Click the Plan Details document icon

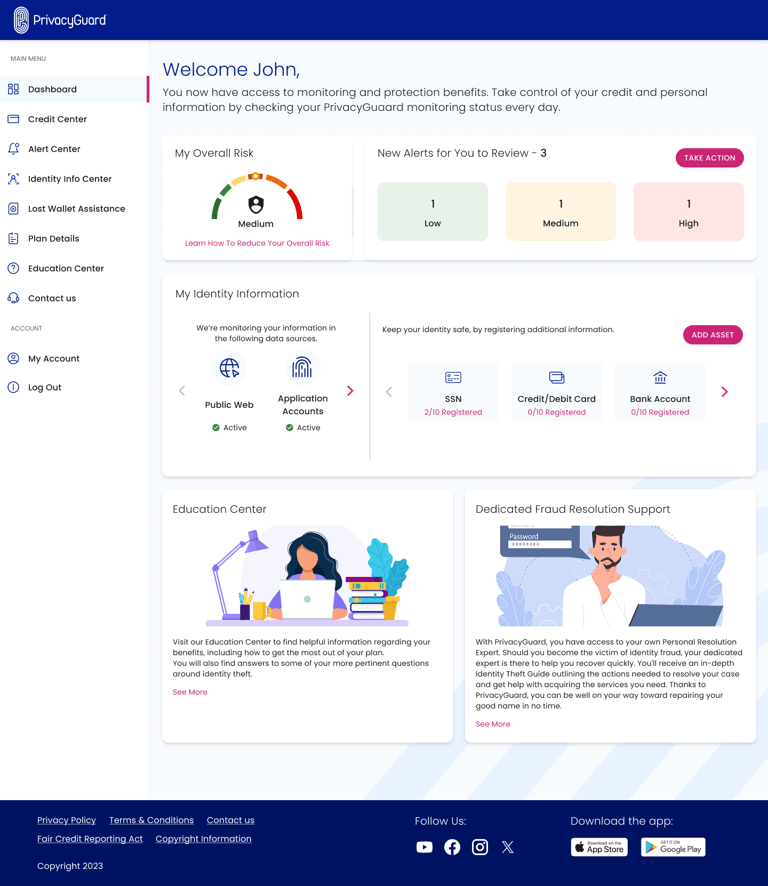click(x=14, y=238)
